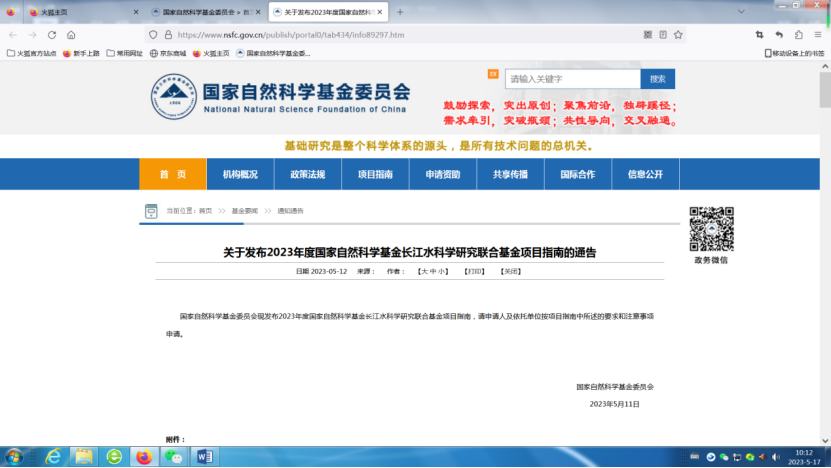Click the 【打印】 print link
The image size is (831, 468).
tap(474, 271)
